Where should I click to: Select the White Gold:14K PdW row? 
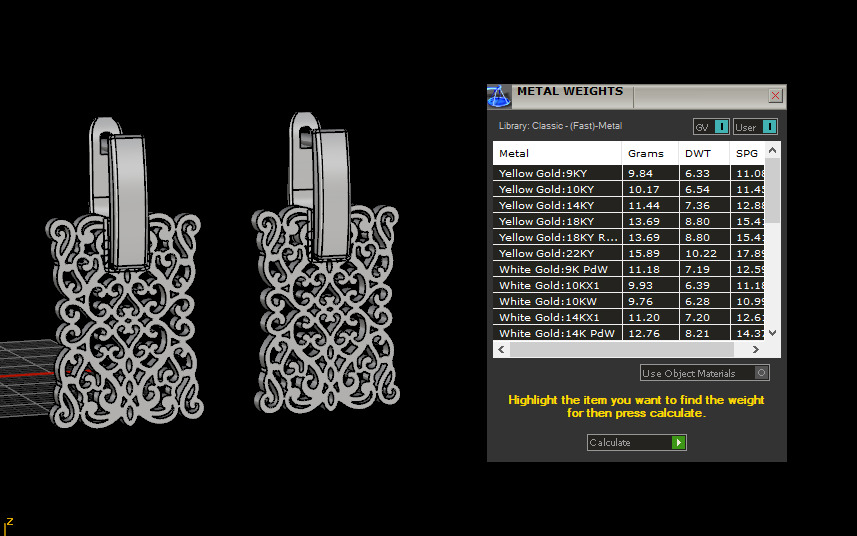point(629,333)
